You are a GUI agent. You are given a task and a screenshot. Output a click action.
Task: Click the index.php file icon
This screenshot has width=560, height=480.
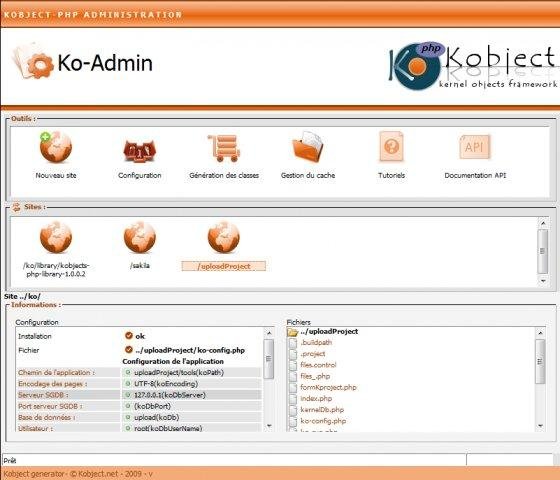pos(293,399)
